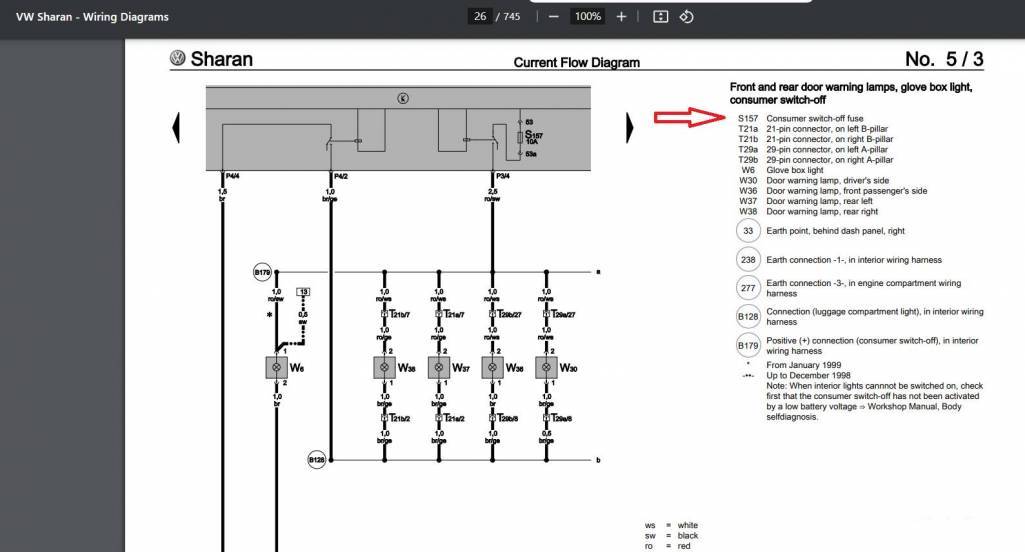The width and height of the screenshot is (1025, 552).
Task: Select the W37 door warning lamp symbol
Action: coord(438,368)
